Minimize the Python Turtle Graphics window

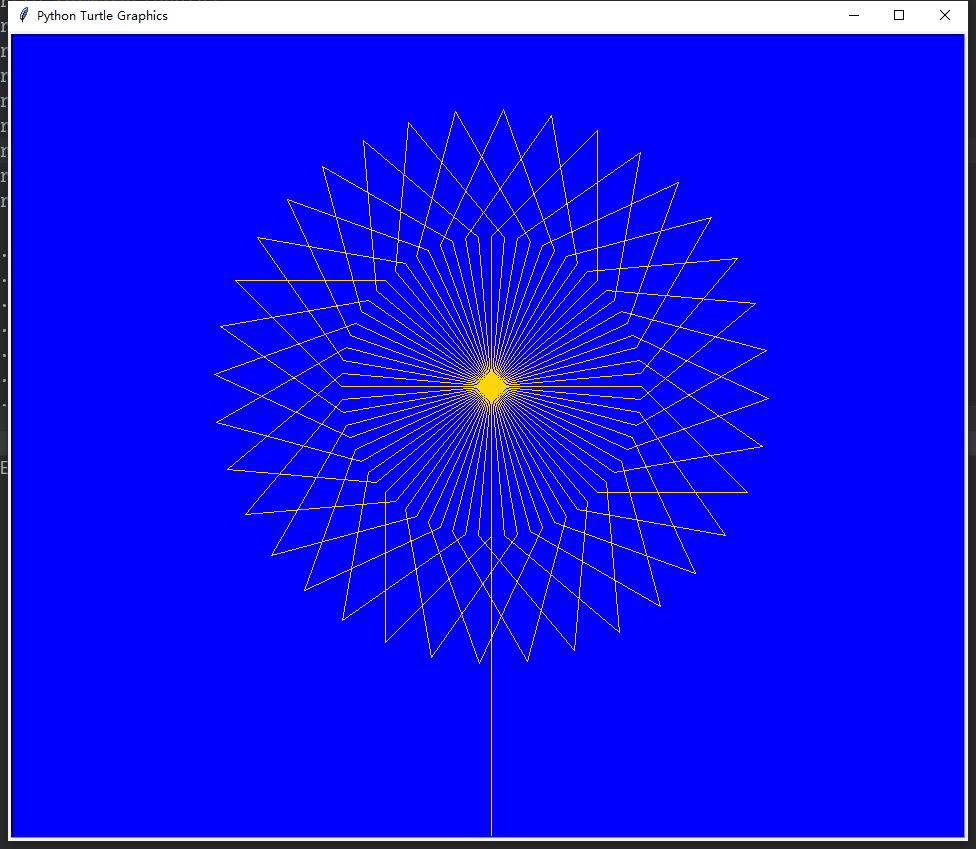pyautogui.click(x=853, y=15)
